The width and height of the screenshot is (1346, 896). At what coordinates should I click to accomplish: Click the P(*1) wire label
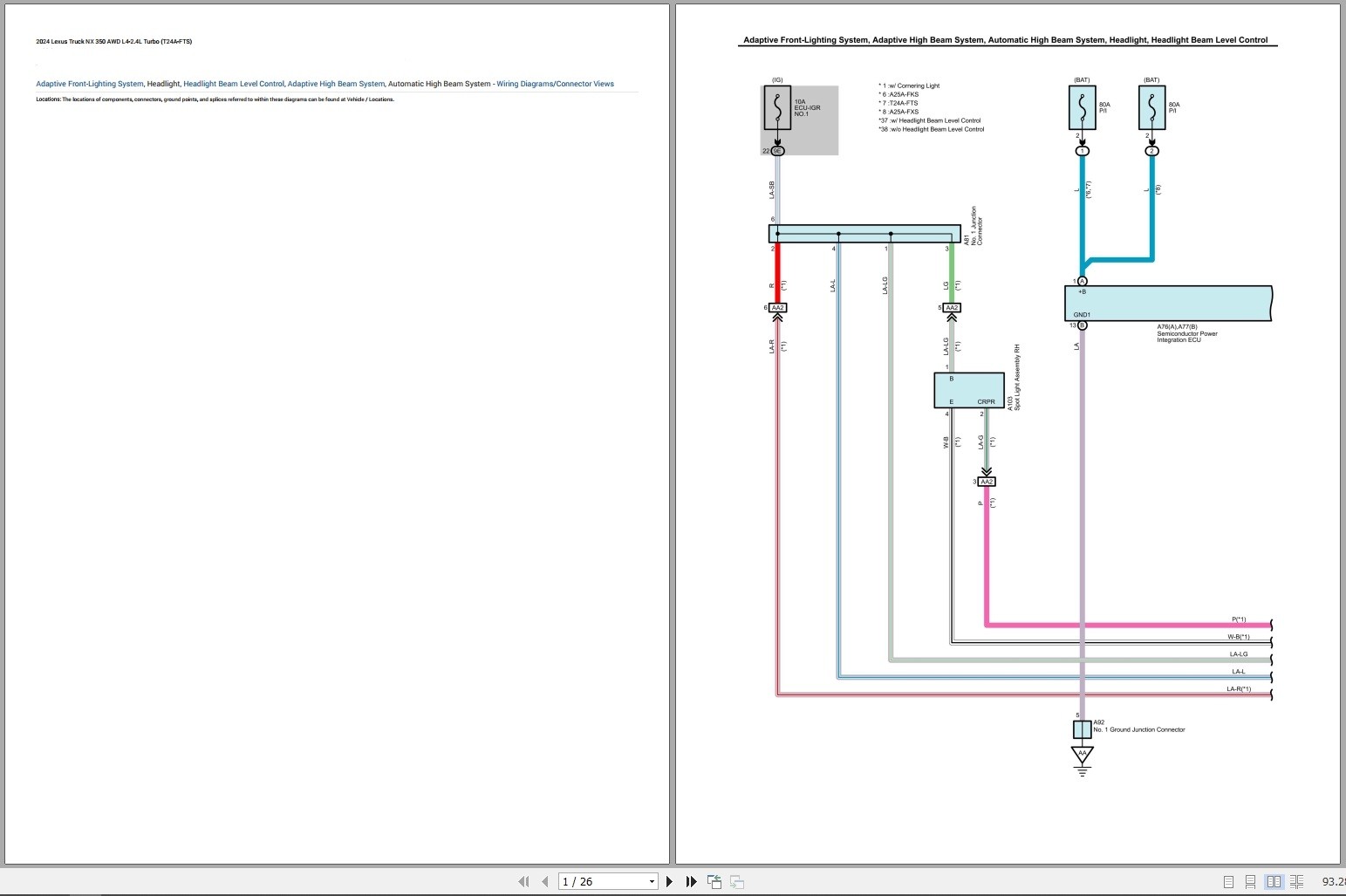[1239, 619]
